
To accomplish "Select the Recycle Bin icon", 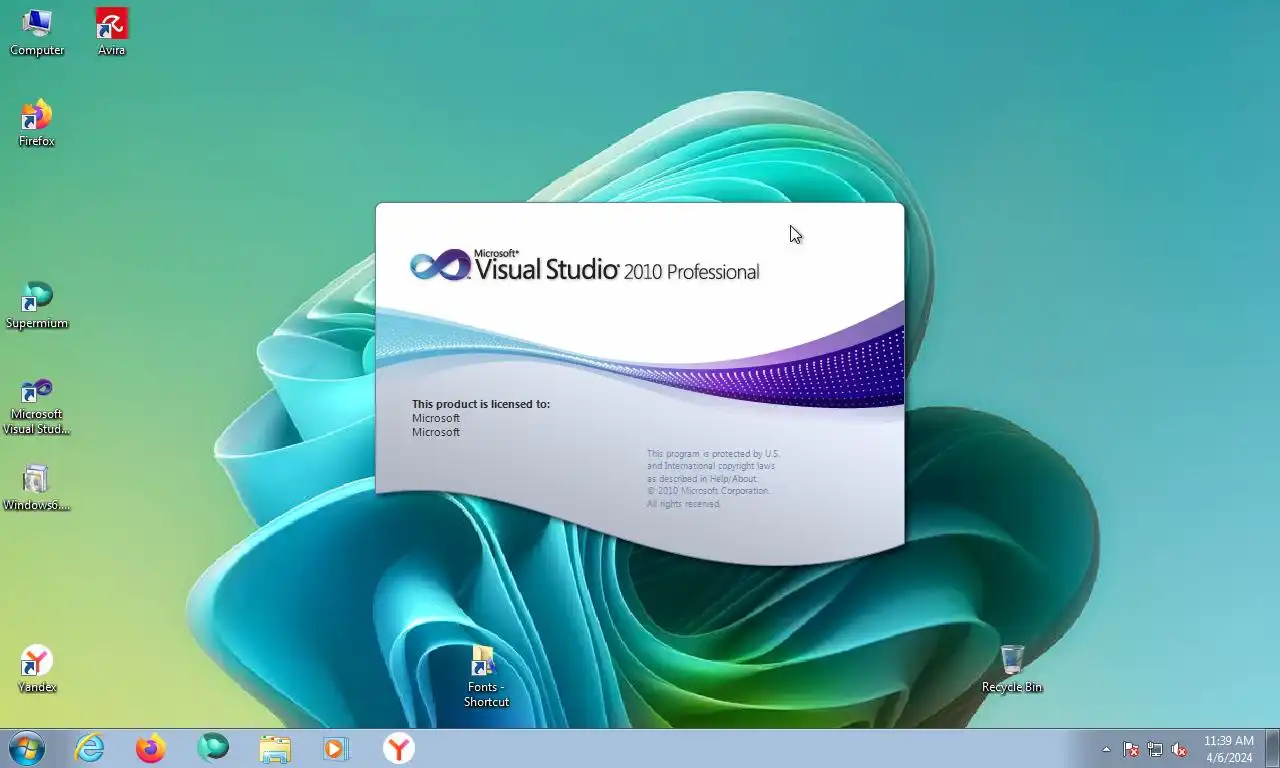I will pos(1012,669).
